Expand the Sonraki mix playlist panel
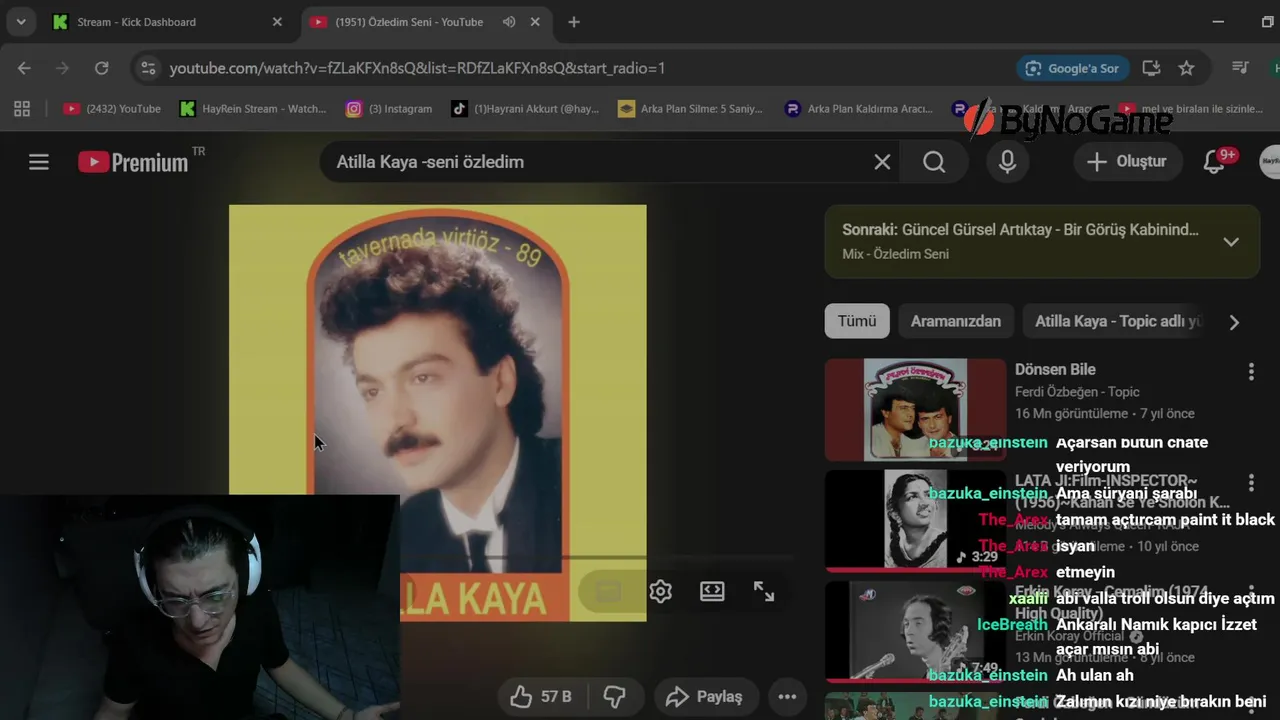Image resolution: width=1280 pixels, height=720 pixels. coord(1231,242)
